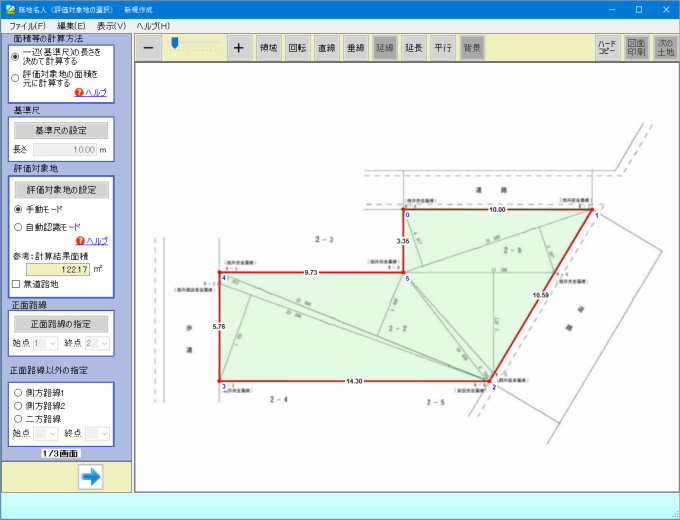
Task: Activate the 回転 (rotate) tool
Action: pyautogui.click(x=297, y=47)
